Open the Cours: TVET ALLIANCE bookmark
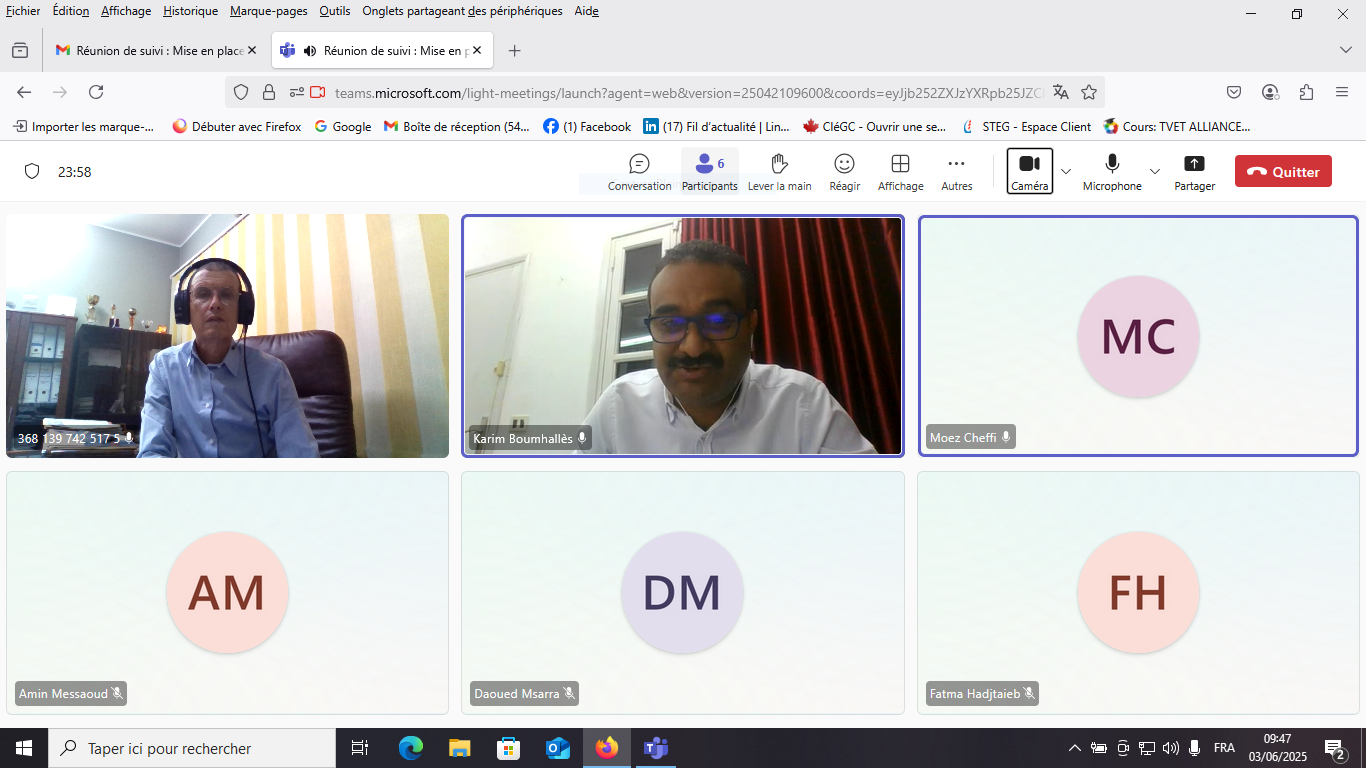The width and height of the screenshot is (1366, 768). [1177, 127]
